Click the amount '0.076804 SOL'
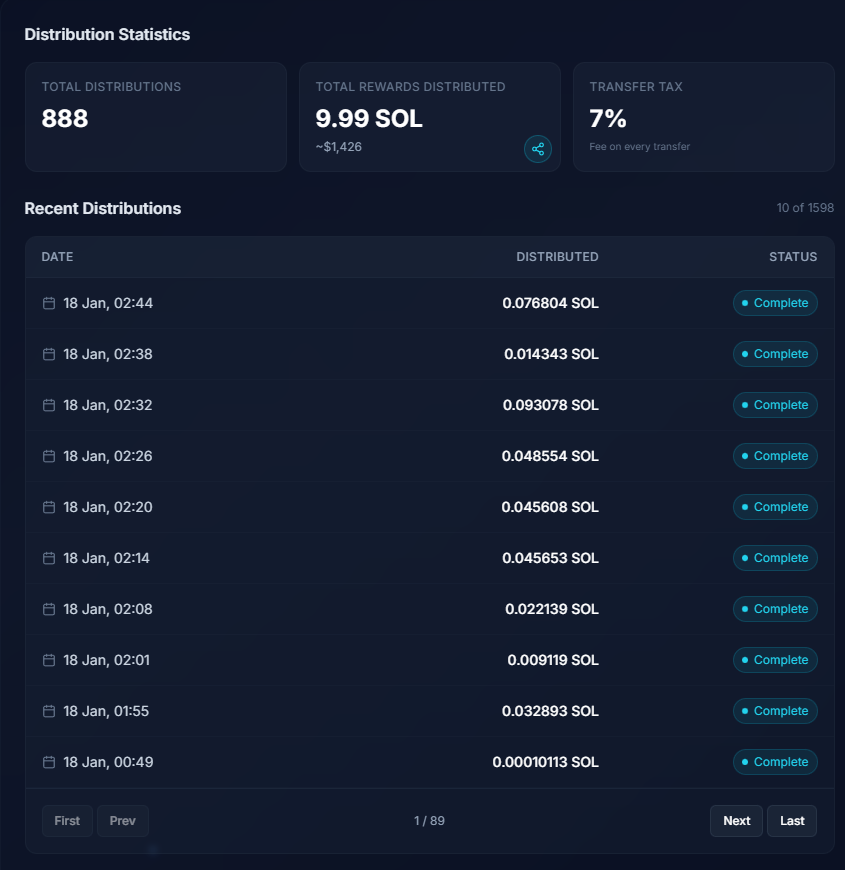 [x=550, y=303]
